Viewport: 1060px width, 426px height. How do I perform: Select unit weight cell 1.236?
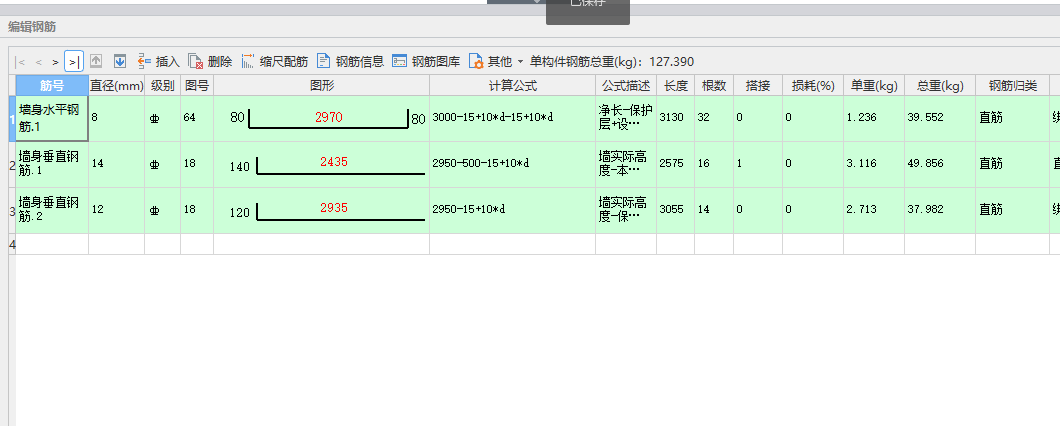[x=874, y=118]
